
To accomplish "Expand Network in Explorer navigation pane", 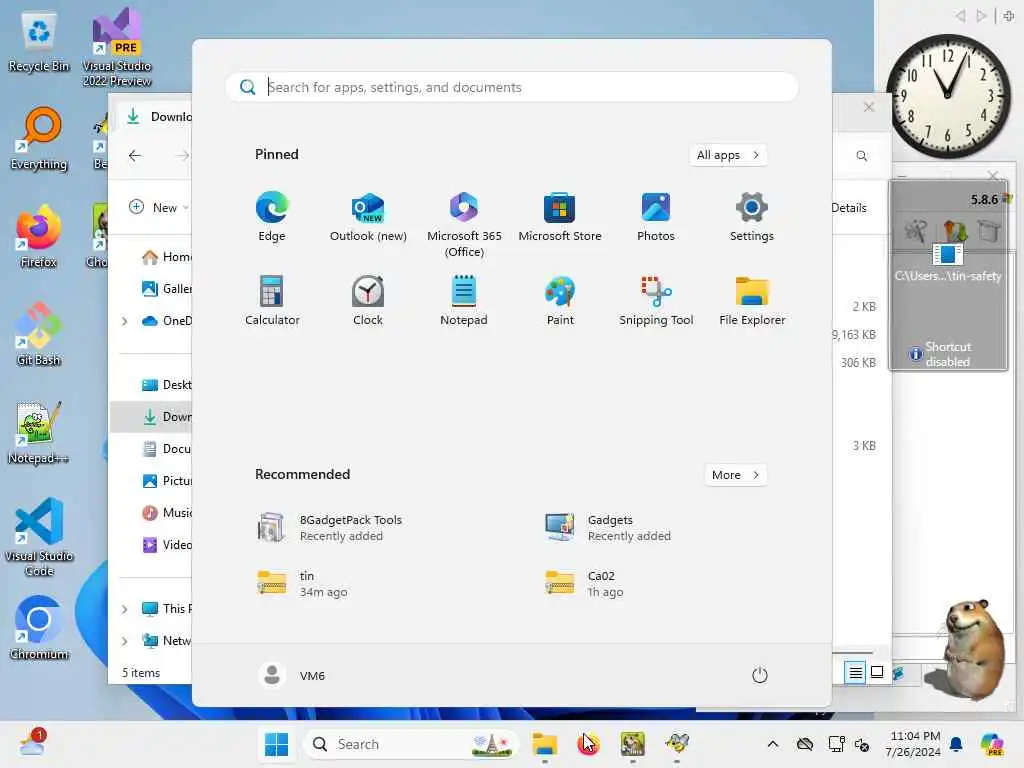I will pyautogui.click(x=124, y=641).
